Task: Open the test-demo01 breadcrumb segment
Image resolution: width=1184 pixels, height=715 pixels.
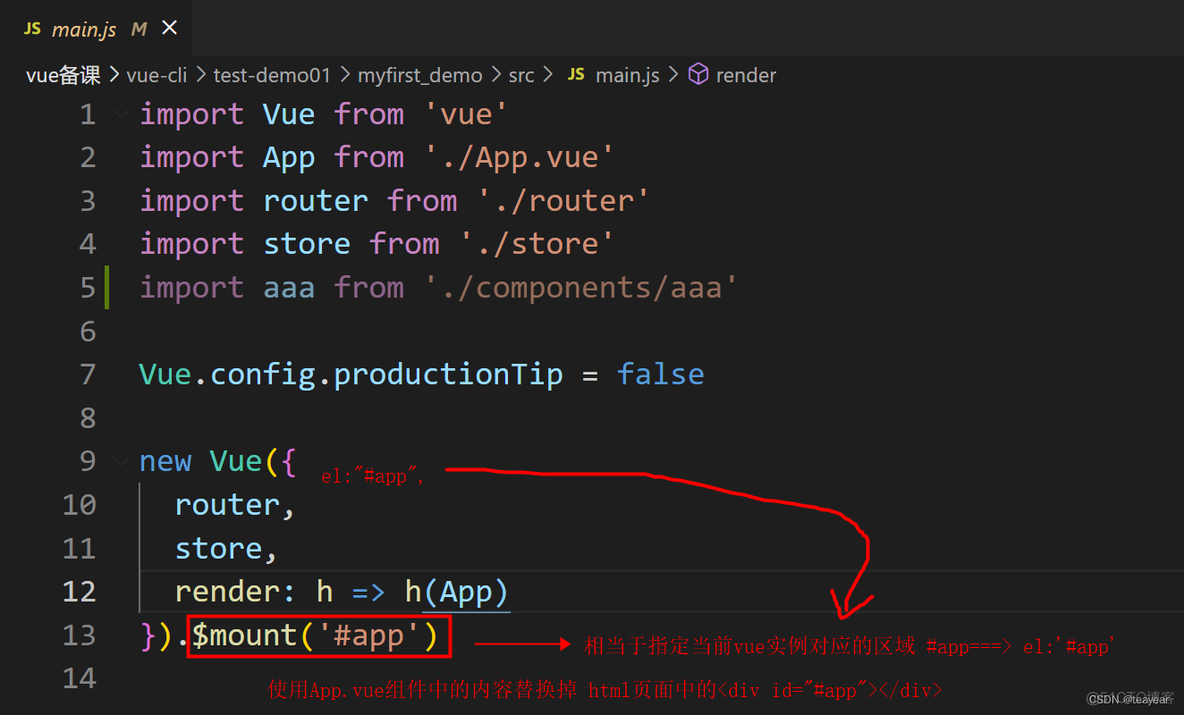Action: point(272,76)
